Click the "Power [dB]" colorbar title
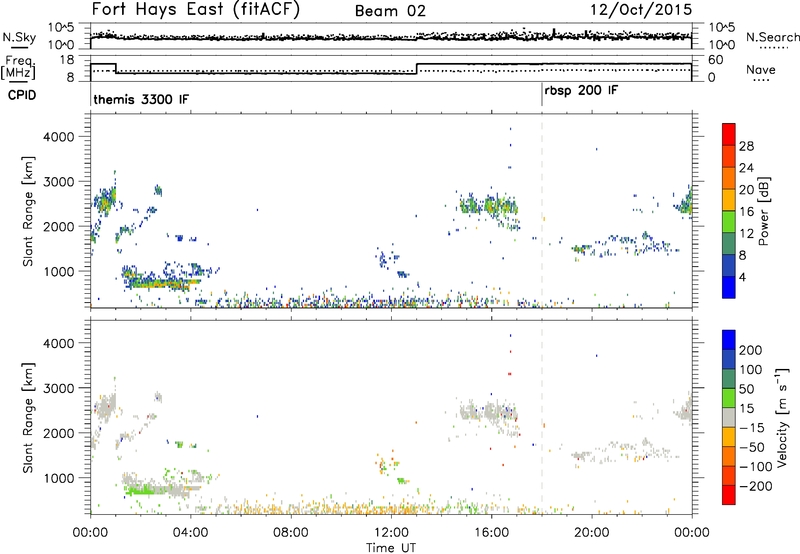 (763, 211)
